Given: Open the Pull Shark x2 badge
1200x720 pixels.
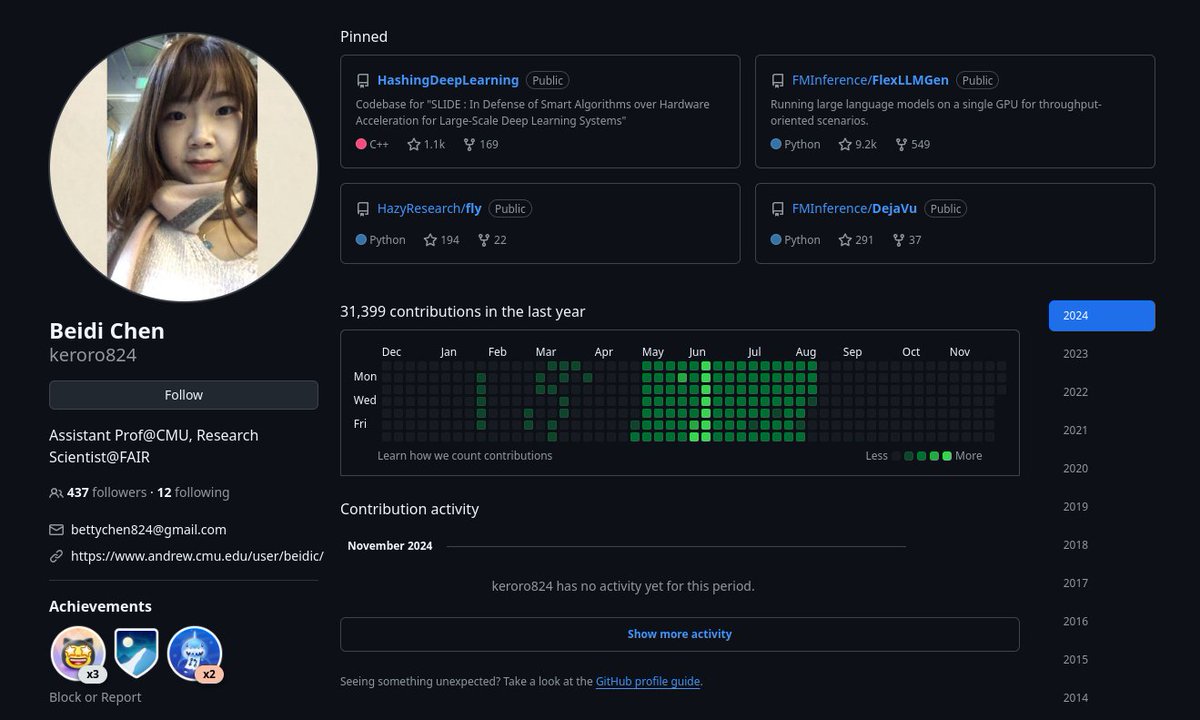Looking at the screenshot, I should 194,655.
